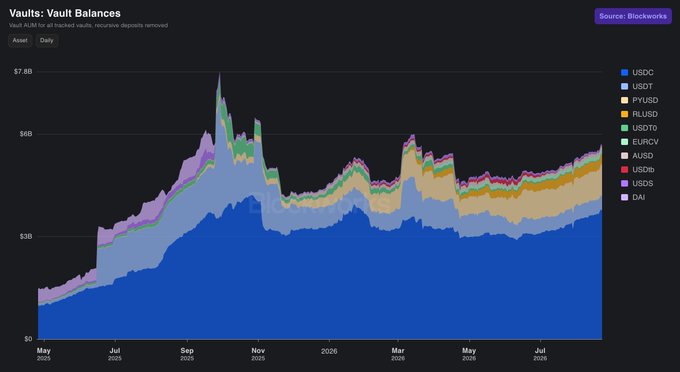This screenshot has width=680, height=372.
Task: Toggle the USDT series label in legend
Action: pos(642,86)
